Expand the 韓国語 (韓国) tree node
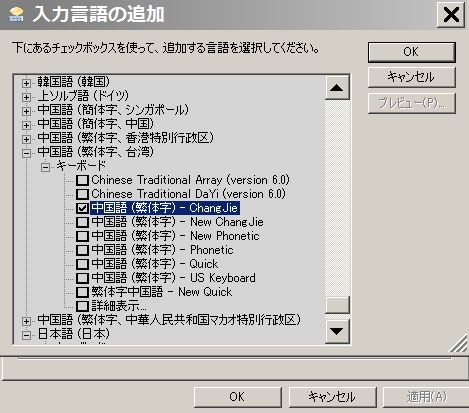The height and width of the screenshot is (413, 469). pos(26,83)
